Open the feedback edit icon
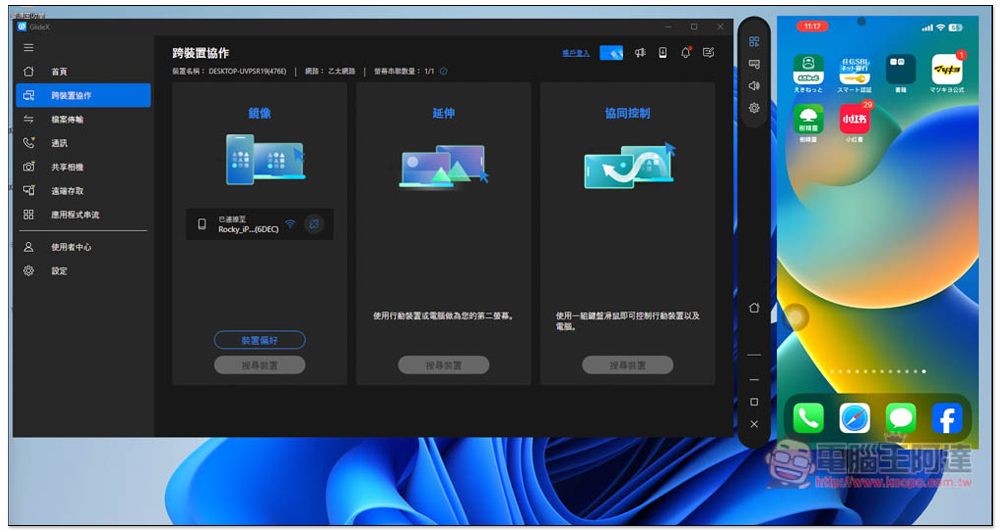Image resolution: width=1000 pixels, height=532 pixels. (709, 53)
